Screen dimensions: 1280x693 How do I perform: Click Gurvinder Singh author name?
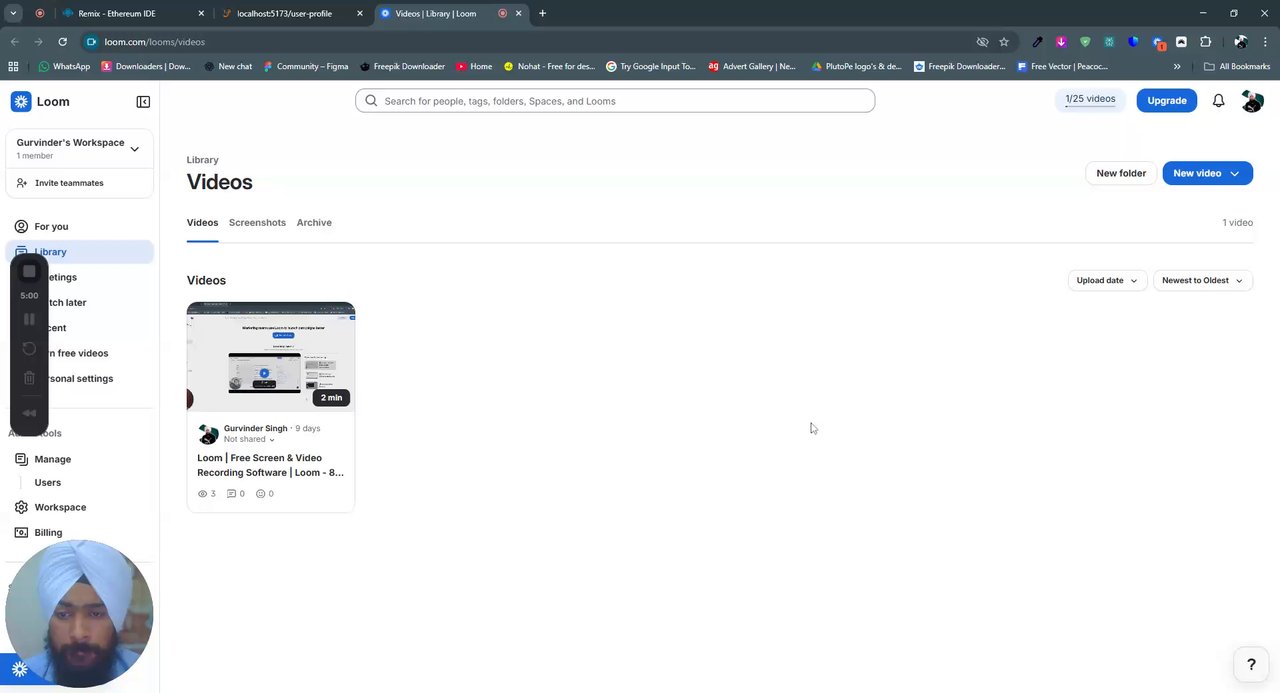[x=255, y=429]
